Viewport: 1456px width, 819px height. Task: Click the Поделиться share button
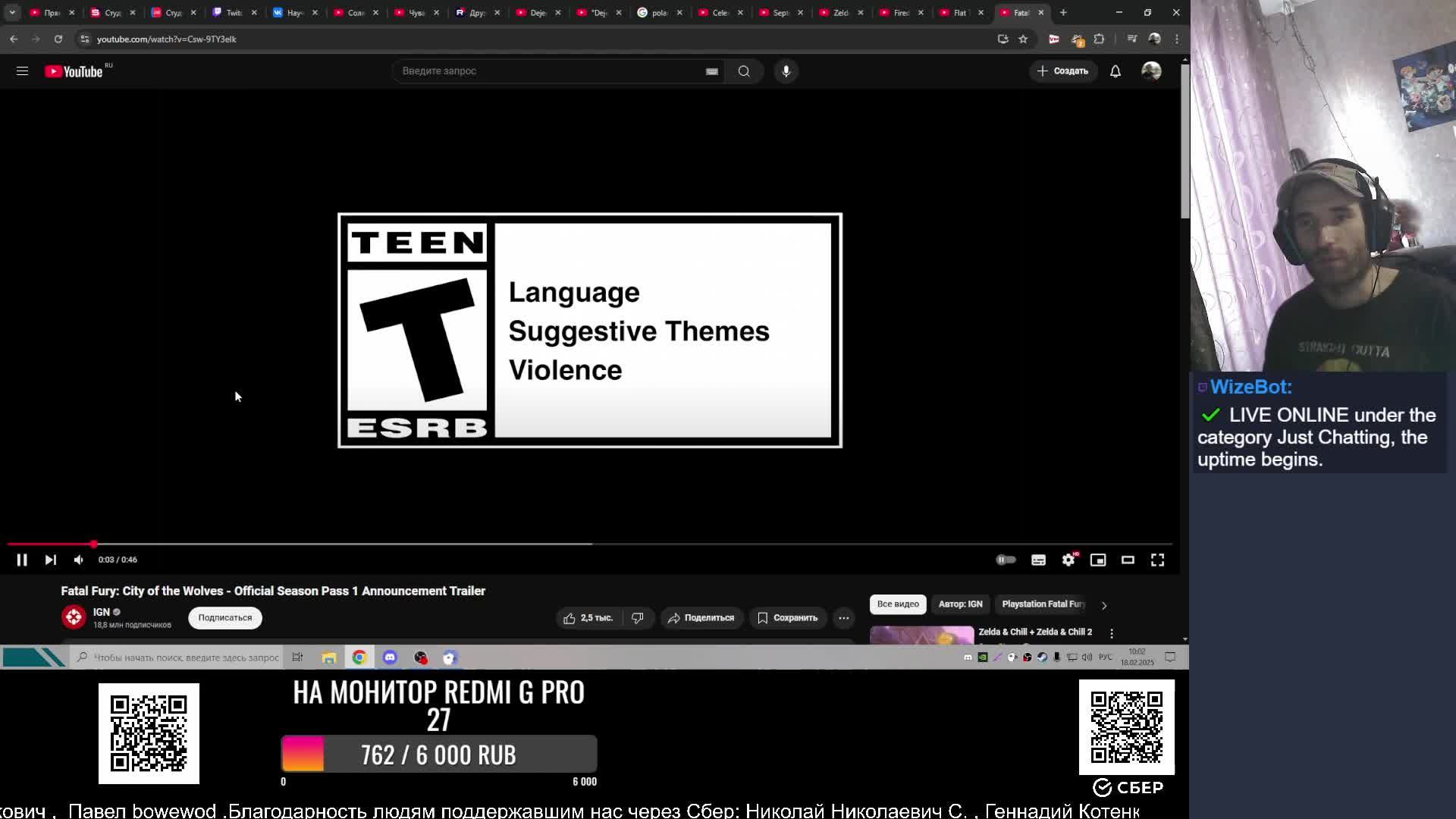pyautogui.click(x=701, y=618)
